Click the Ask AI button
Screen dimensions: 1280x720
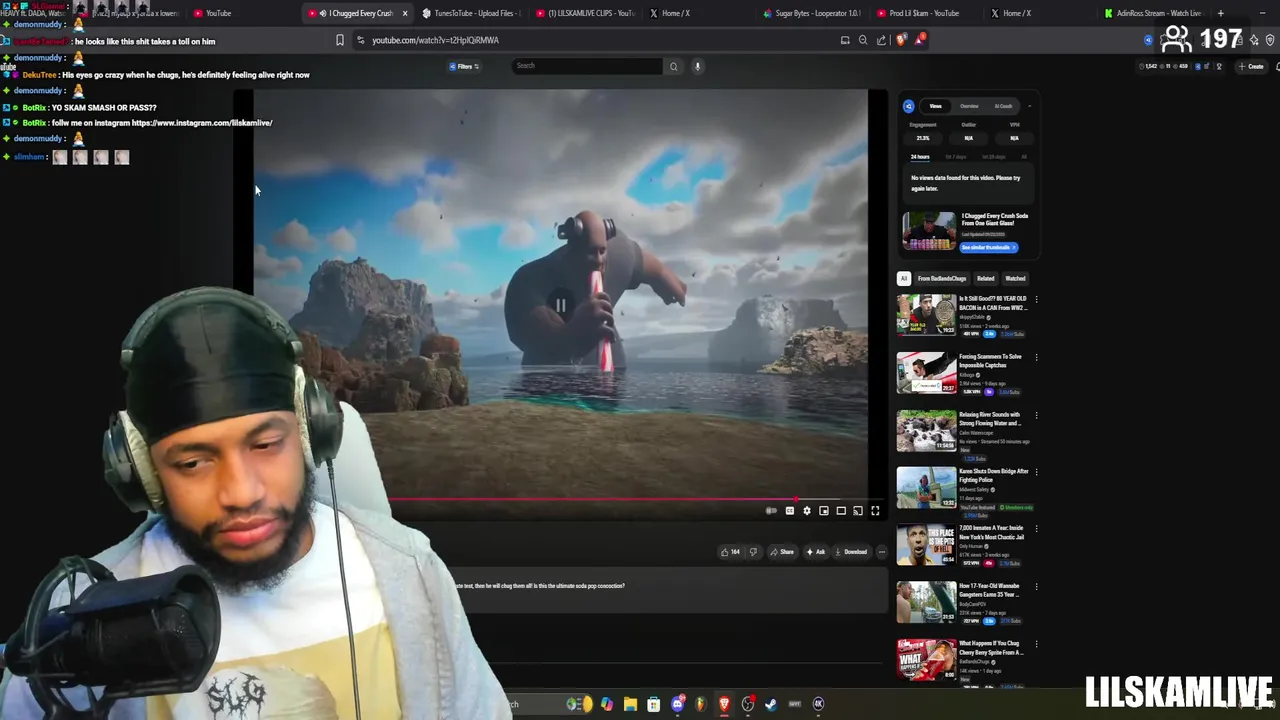pos(816,552)
